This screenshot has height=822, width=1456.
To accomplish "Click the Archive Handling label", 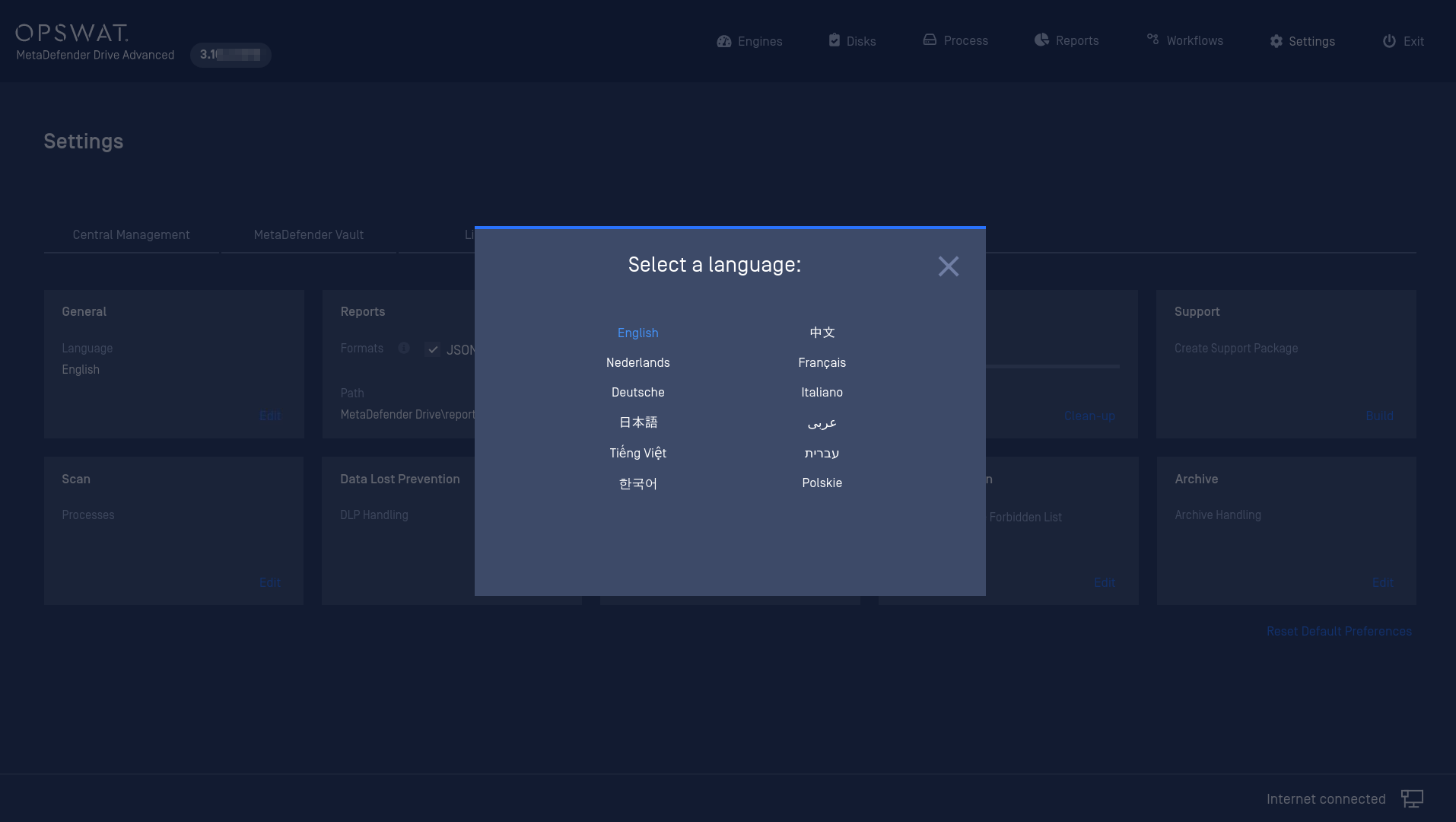I will click(x=1217, y=515).
